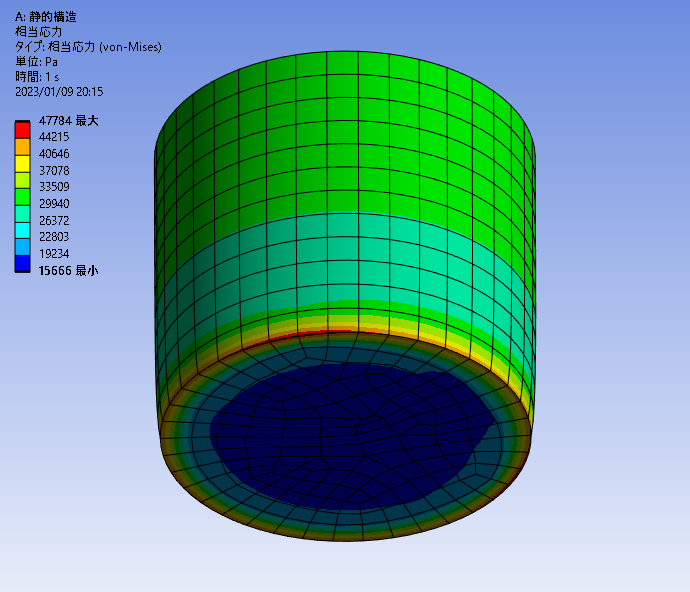Click the dark blue legend color band

(x=22, y=264)
